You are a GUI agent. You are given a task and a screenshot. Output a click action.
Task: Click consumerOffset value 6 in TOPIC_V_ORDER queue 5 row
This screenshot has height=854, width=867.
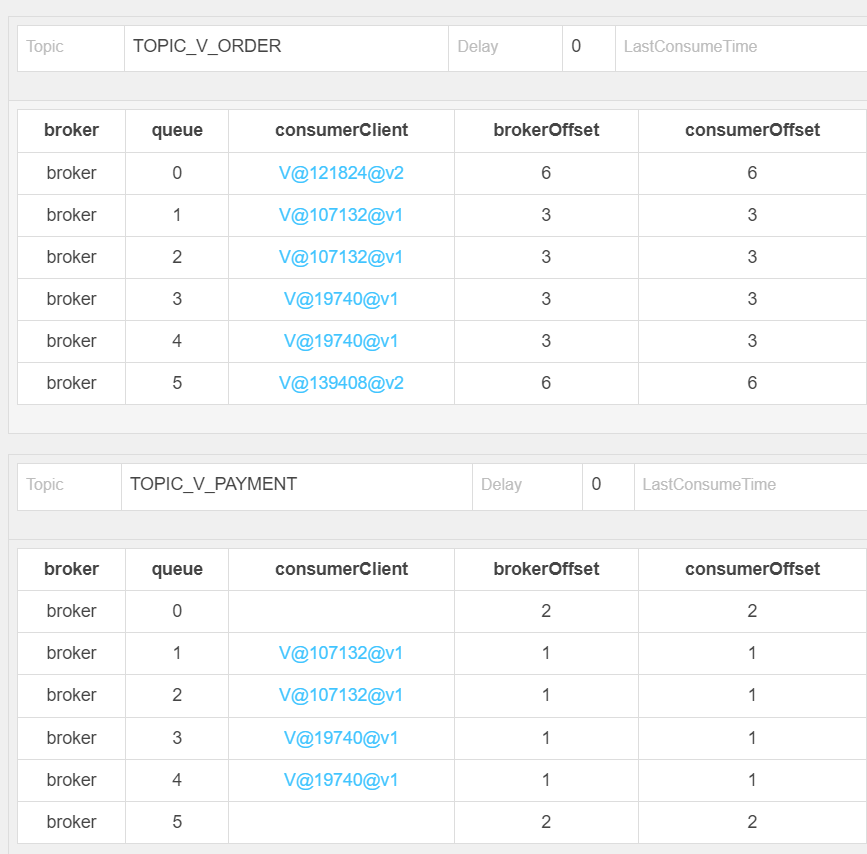[752, 383]
